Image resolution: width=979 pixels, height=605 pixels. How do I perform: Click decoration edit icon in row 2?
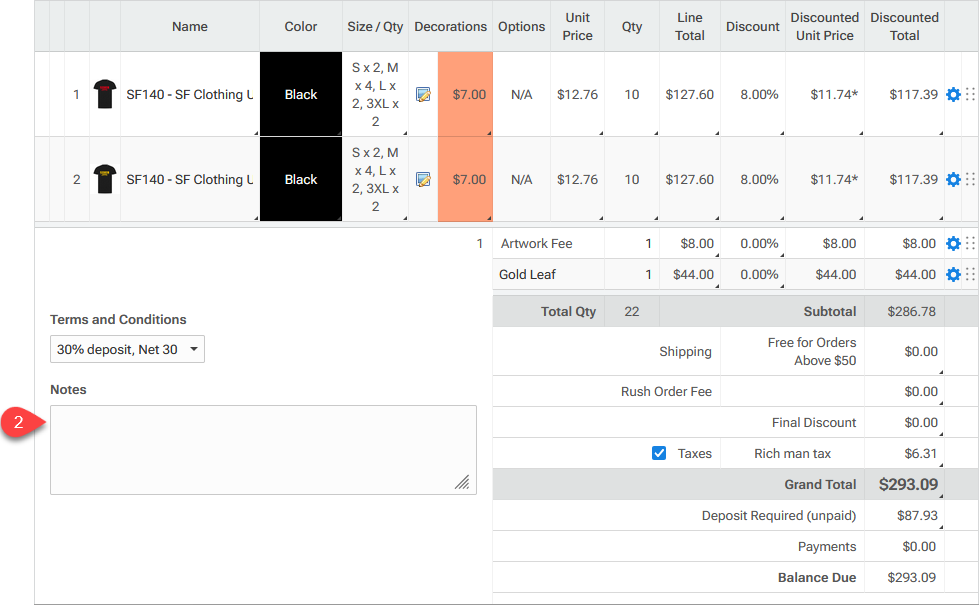423,180
